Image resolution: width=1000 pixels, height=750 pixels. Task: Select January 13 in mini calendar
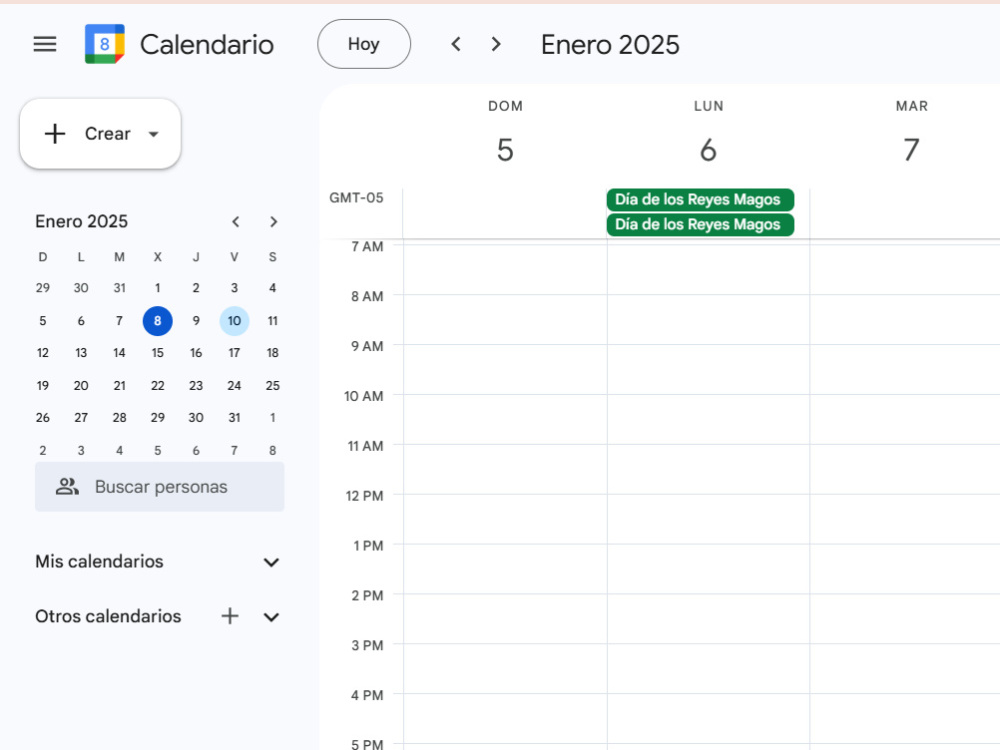pyautogui.click(x=81, y=353)
